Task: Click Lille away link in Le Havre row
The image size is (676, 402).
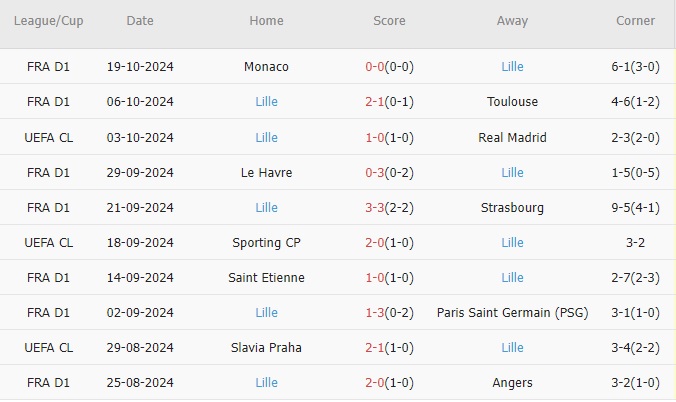Action: (x=512, y=172)
